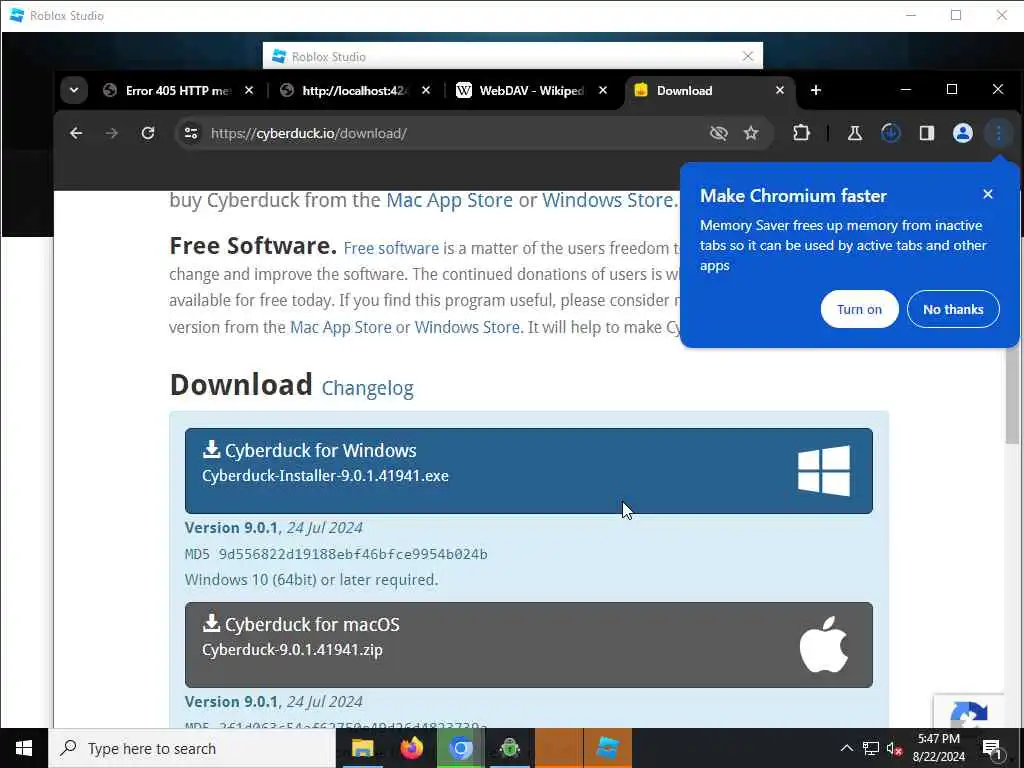Open the Windows Store link near version
This screenshot has width=1024, height=768.
(467, 327)
